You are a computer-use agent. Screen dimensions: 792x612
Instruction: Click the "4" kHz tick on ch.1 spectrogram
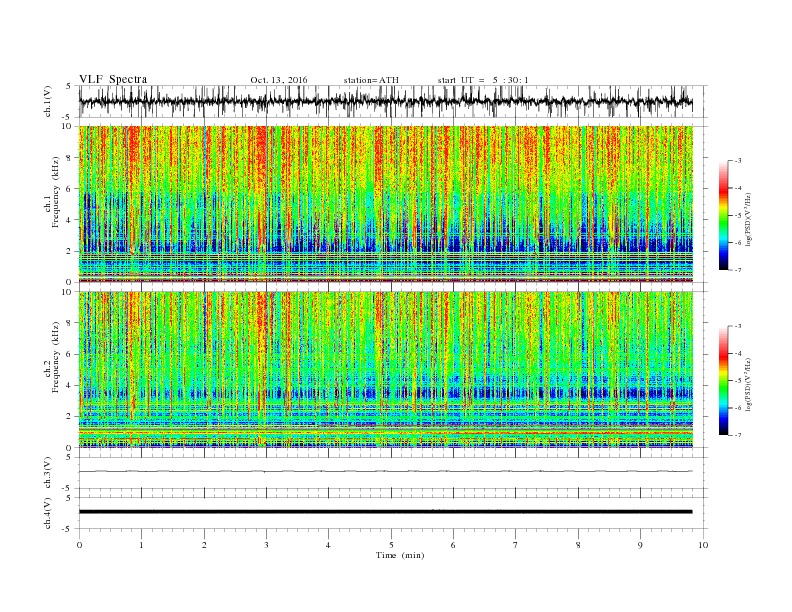[x=69, y=220]
